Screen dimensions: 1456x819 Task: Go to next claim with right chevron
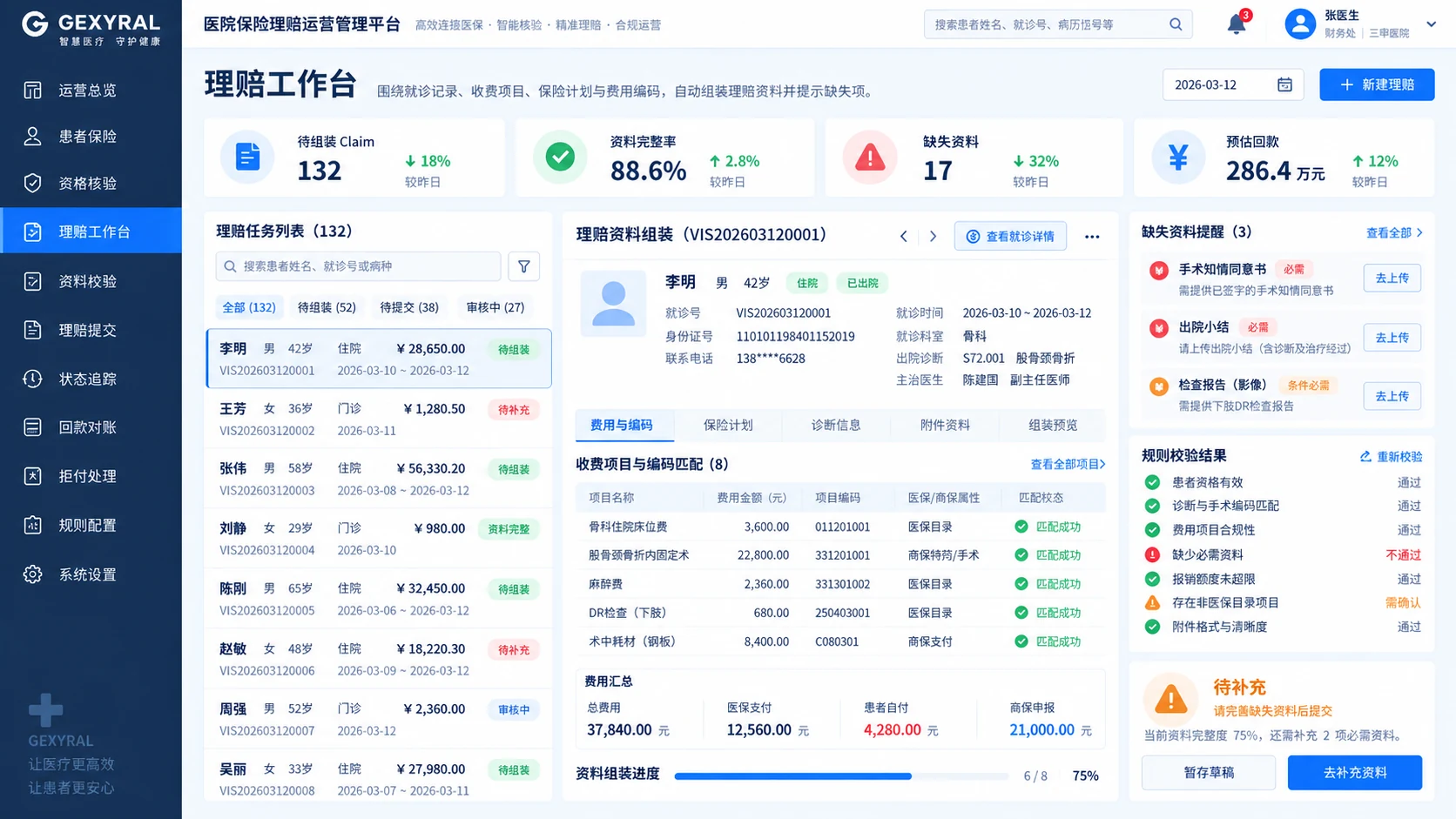tap(933, 236)
